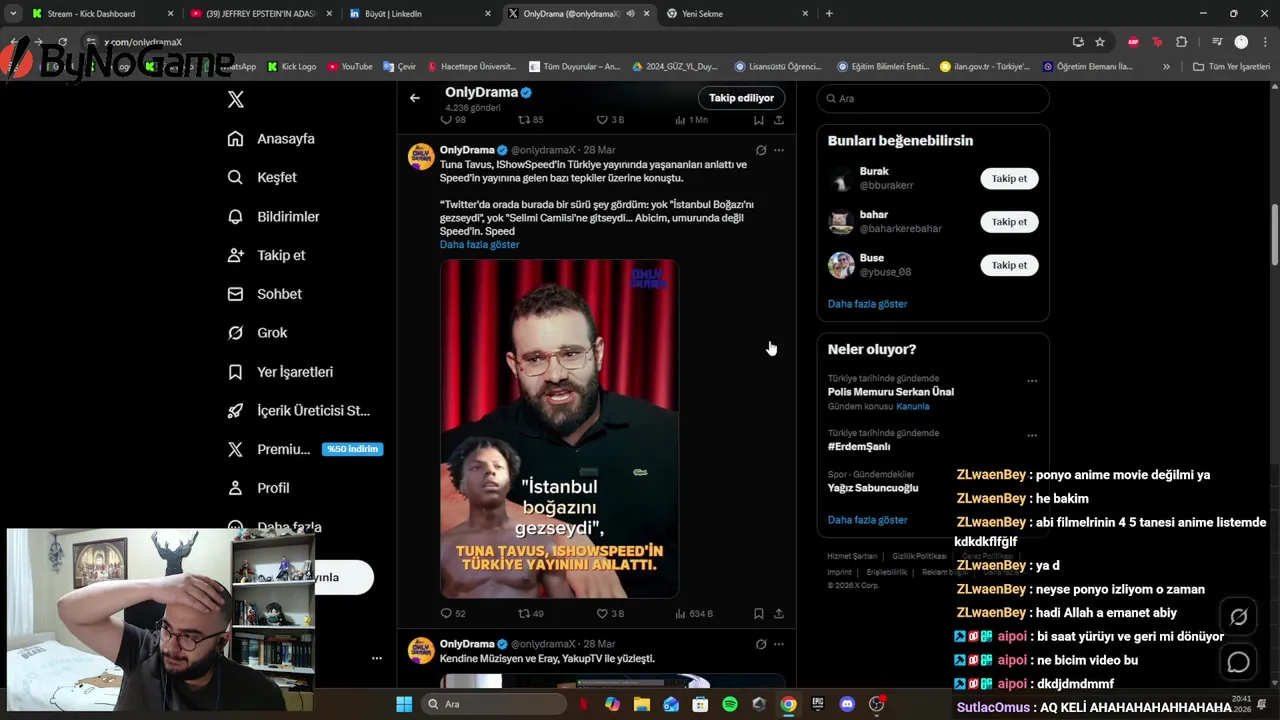Open Yer İşaretleri bookmarks

[x=280, y=372]
